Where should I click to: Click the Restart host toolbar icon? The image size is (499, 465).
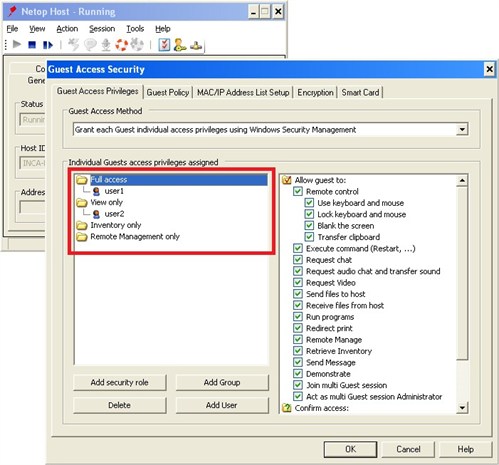[x=48, y=44]
